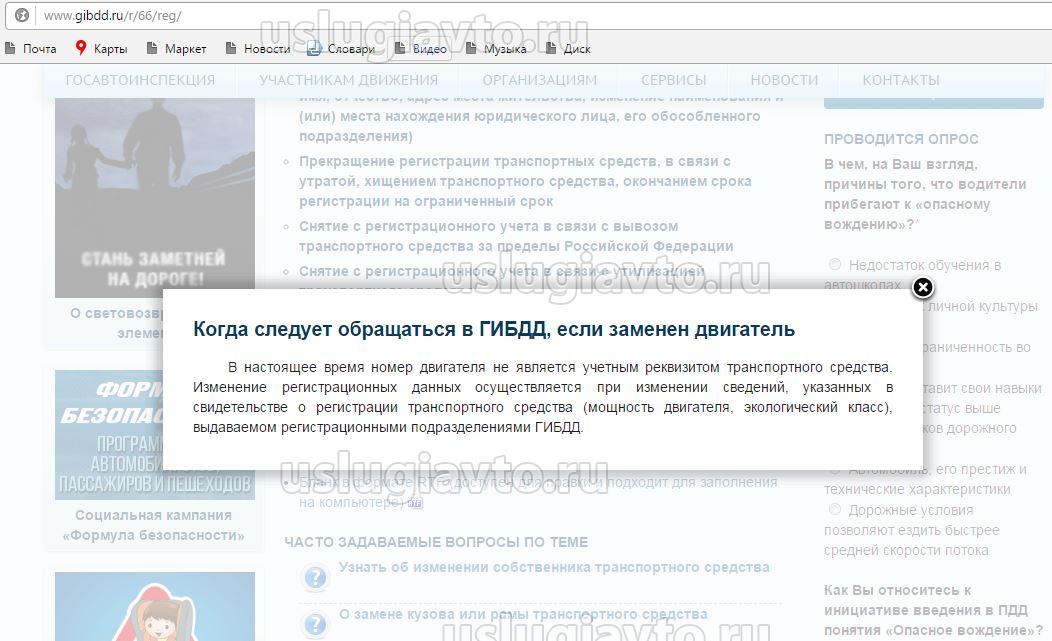Select 'Недостаток обучения в автошколах' poll option
This screenshot has width=1052, height=641.
[x=835, y=265]
